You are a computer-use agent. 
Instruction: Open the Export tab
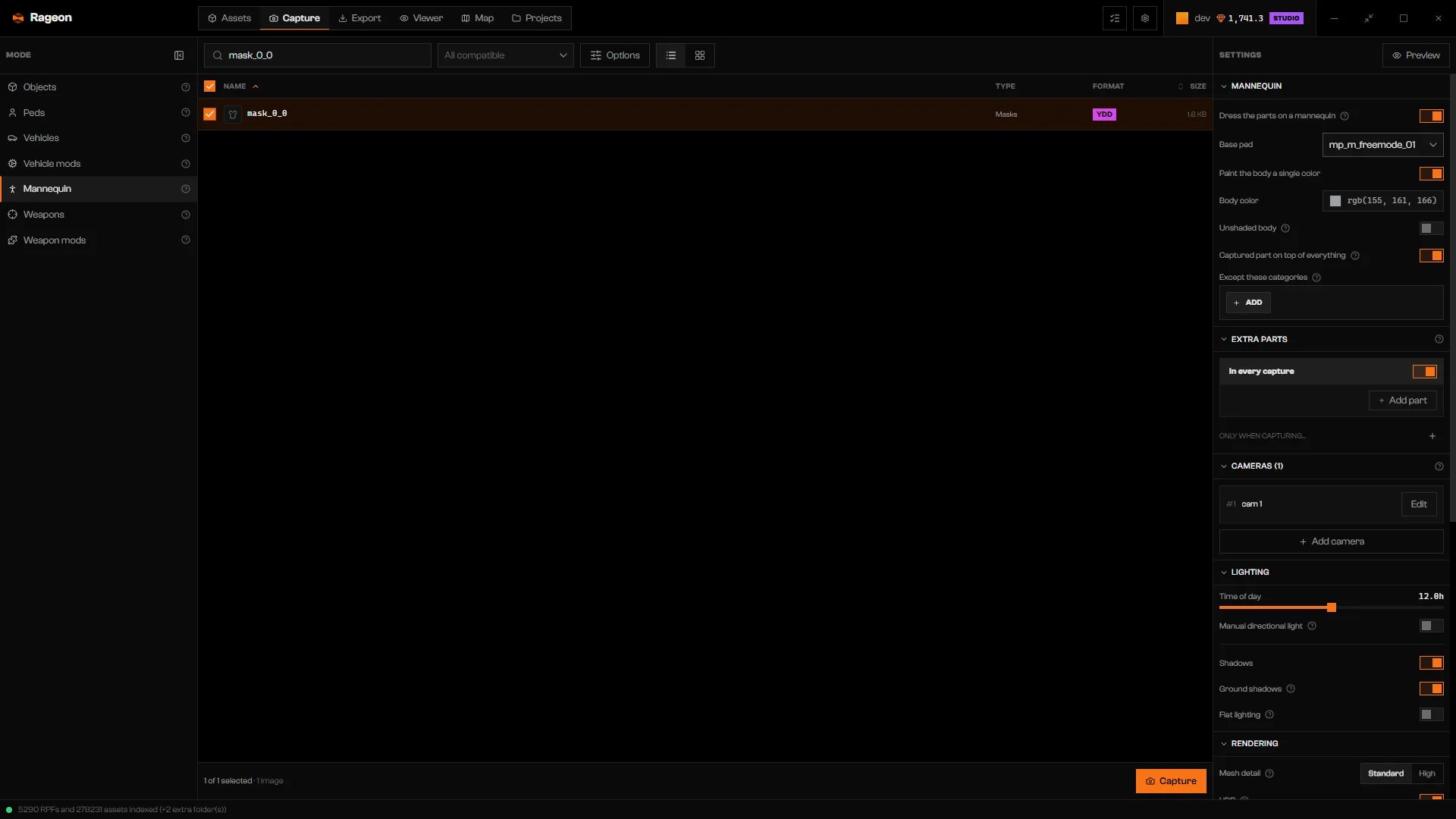[x=359, y=18]
